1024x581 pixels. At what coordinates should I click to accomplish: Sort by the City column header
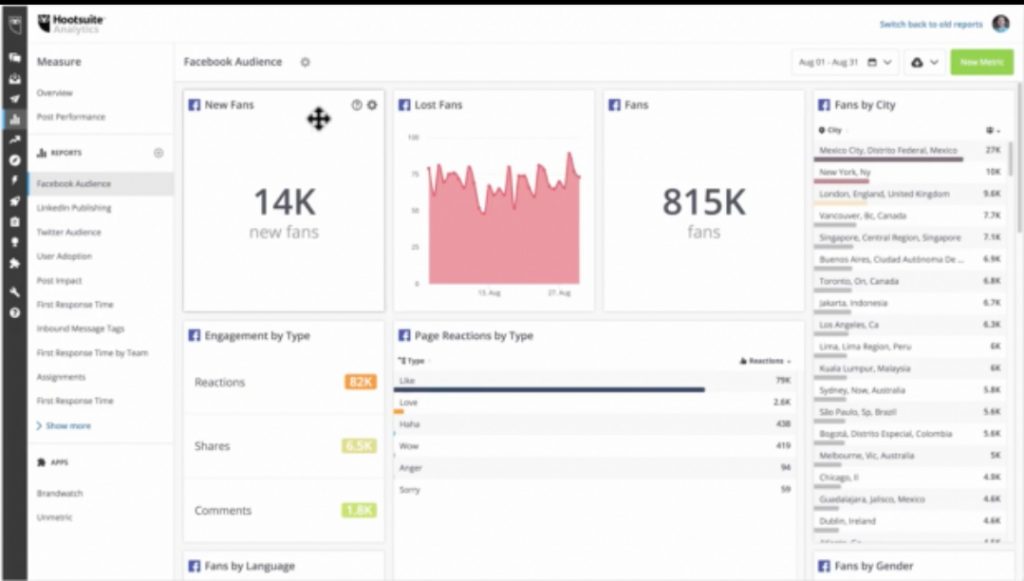tap(831, 130)
